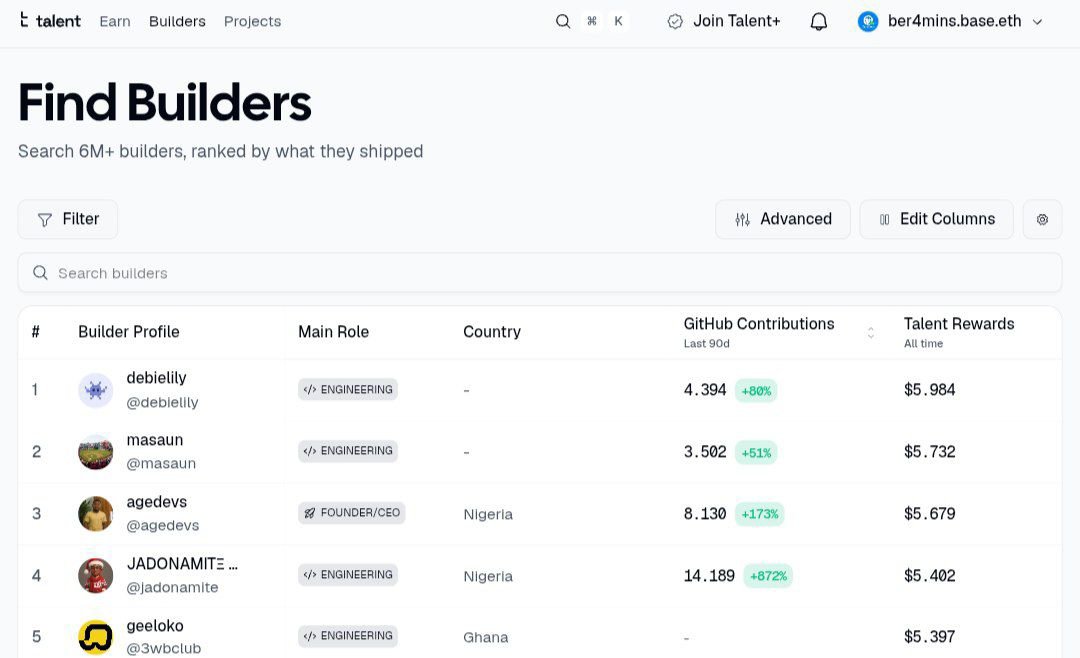The height and width of the screenshot is (658, 1080).
Task: Click the Country column header
Action: coord(492,331)
